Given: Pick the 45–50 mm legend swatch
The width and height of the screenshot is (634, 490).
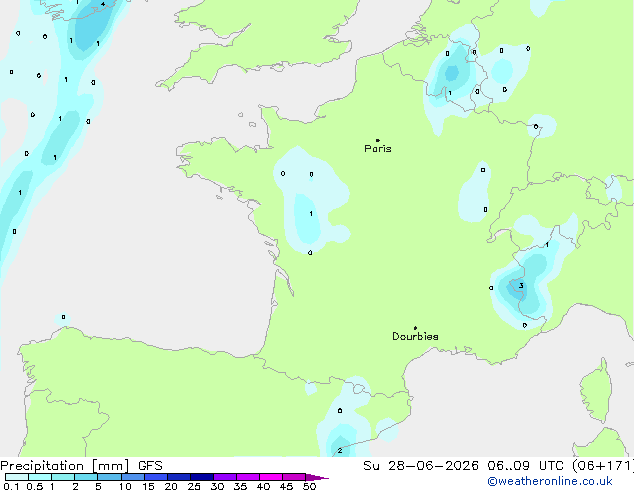Looking at the screenshot, I should (x=294, y=477).
